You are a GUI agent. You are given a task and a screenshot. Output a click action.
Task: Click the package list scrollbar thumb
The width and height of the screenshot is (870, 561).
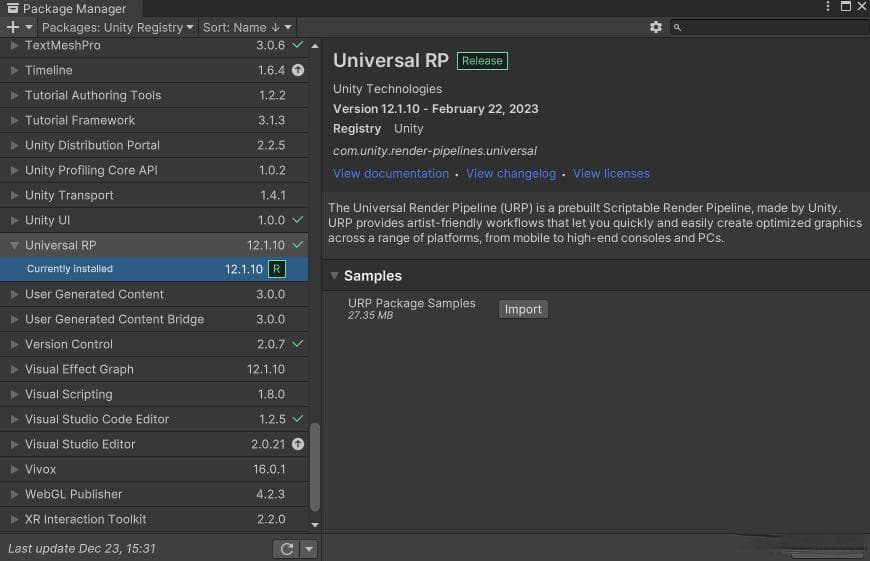pyautogui.click(x=315, y=467)
